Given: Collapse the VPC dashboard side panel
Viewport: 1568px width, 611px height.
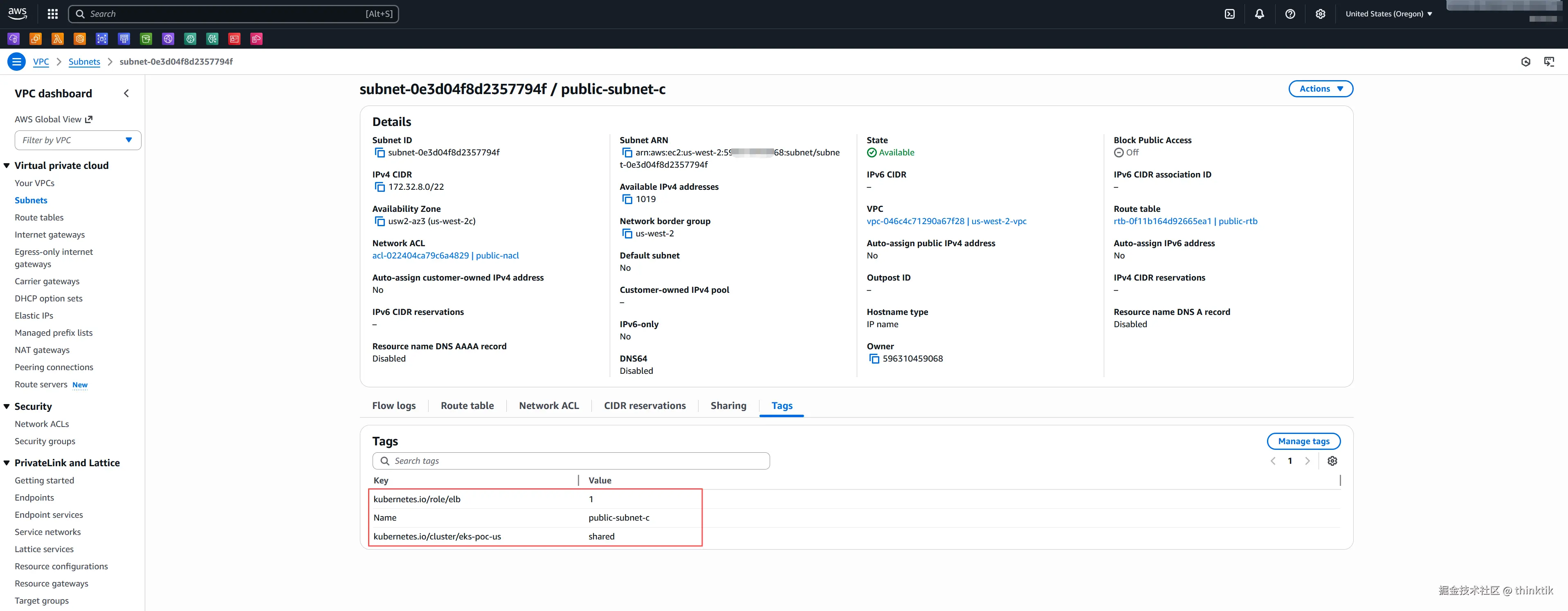Looking at the screenshot, I should click(x=126, y=93).
